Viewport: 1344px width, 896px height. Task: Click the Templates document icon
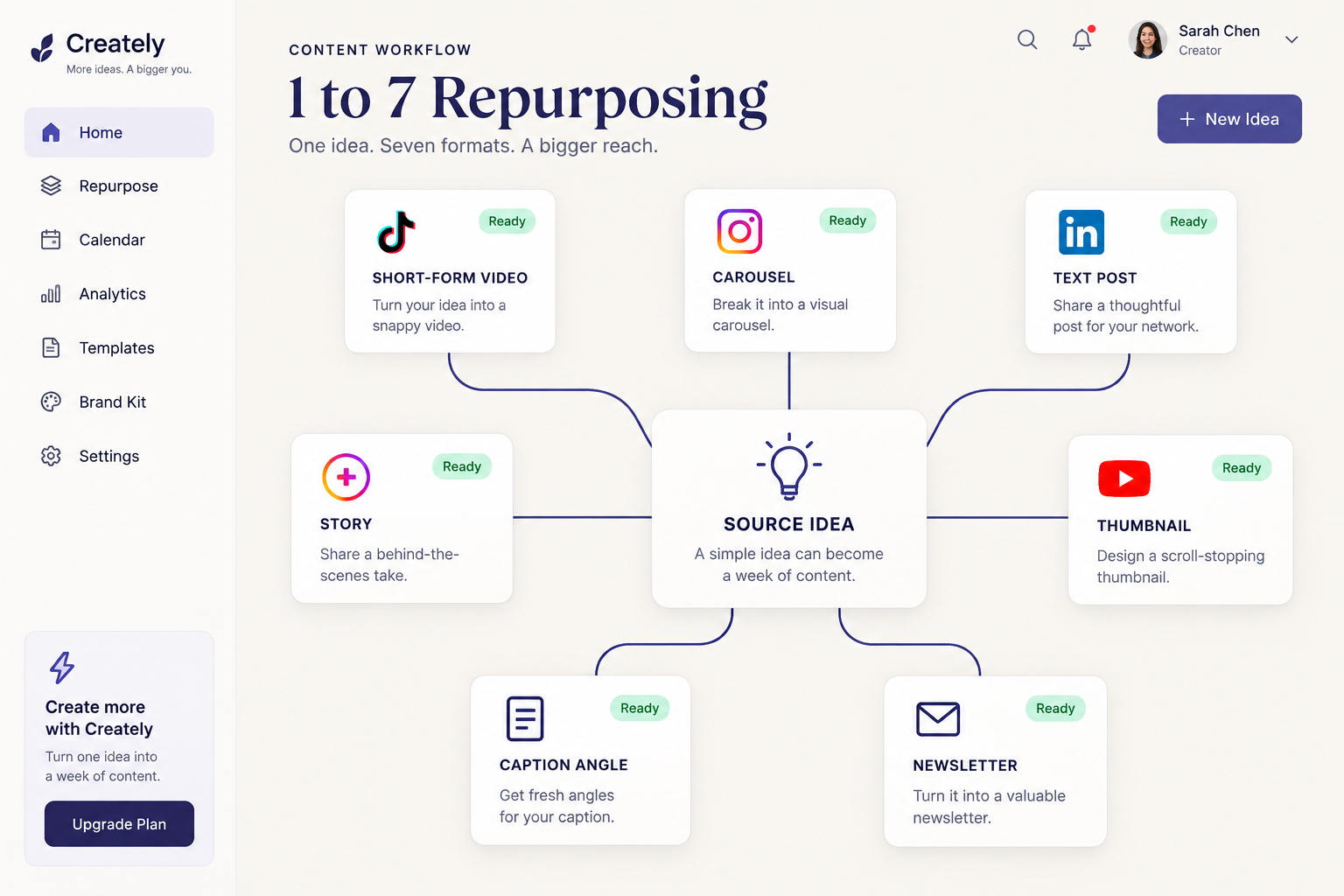click(51, 347)
